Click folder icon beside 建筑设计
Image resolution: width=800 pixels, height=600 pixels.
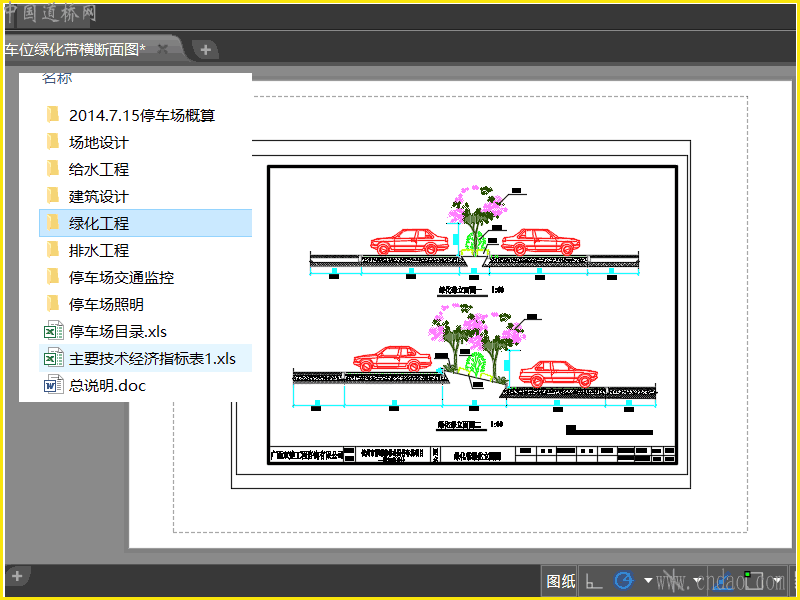(x=53, y=196)
